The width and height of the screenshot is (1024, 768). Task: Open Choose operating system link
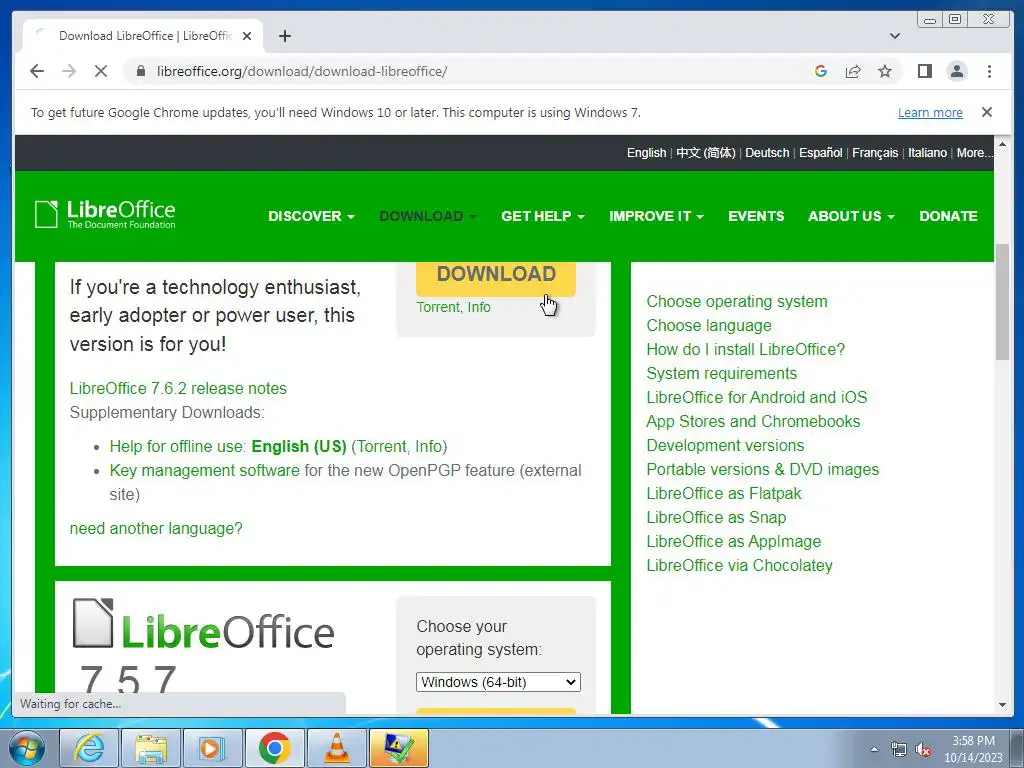tap(737, 302)
